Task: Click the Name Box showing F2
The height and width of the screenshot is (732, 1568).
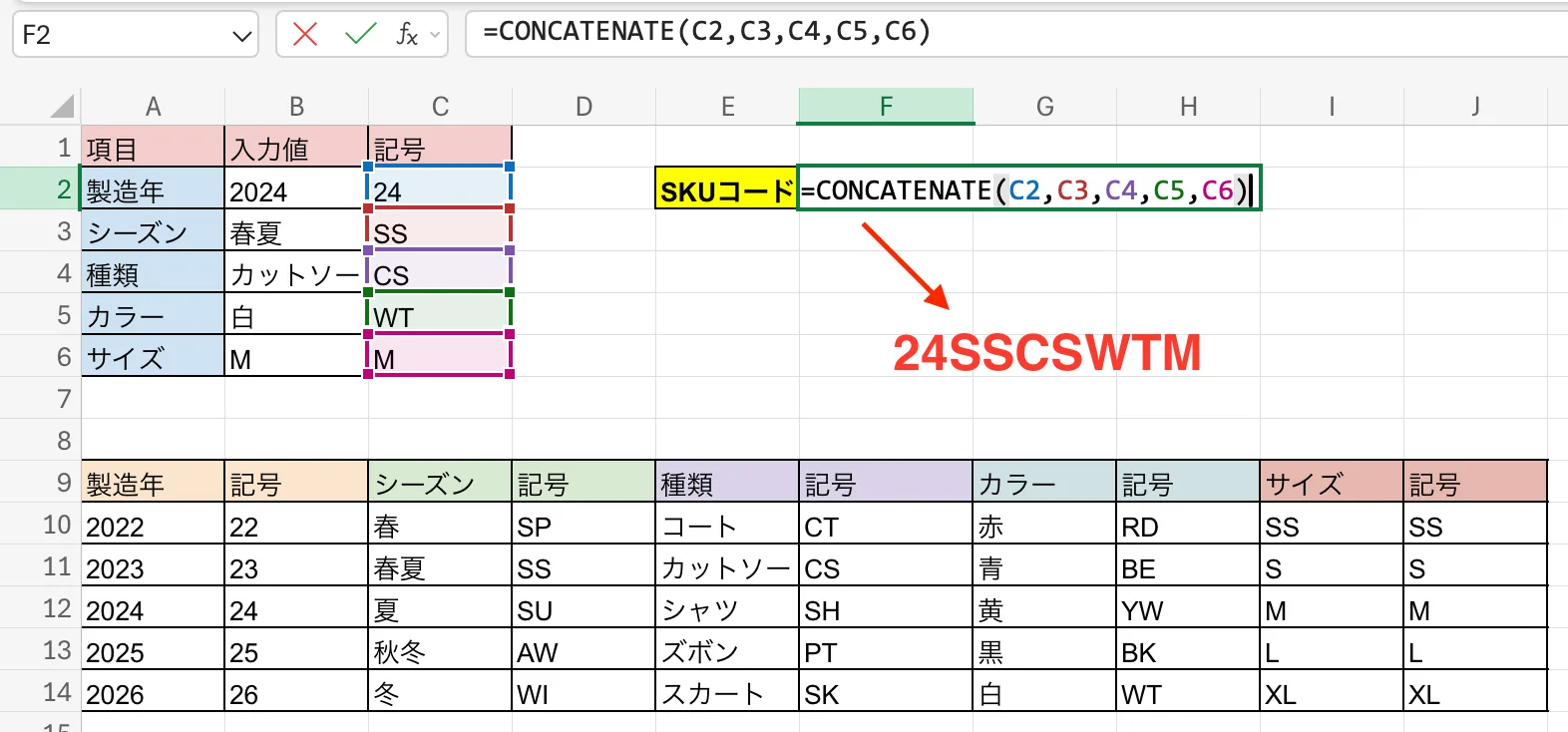Action: pyautogui.click(x=120, y=36)
